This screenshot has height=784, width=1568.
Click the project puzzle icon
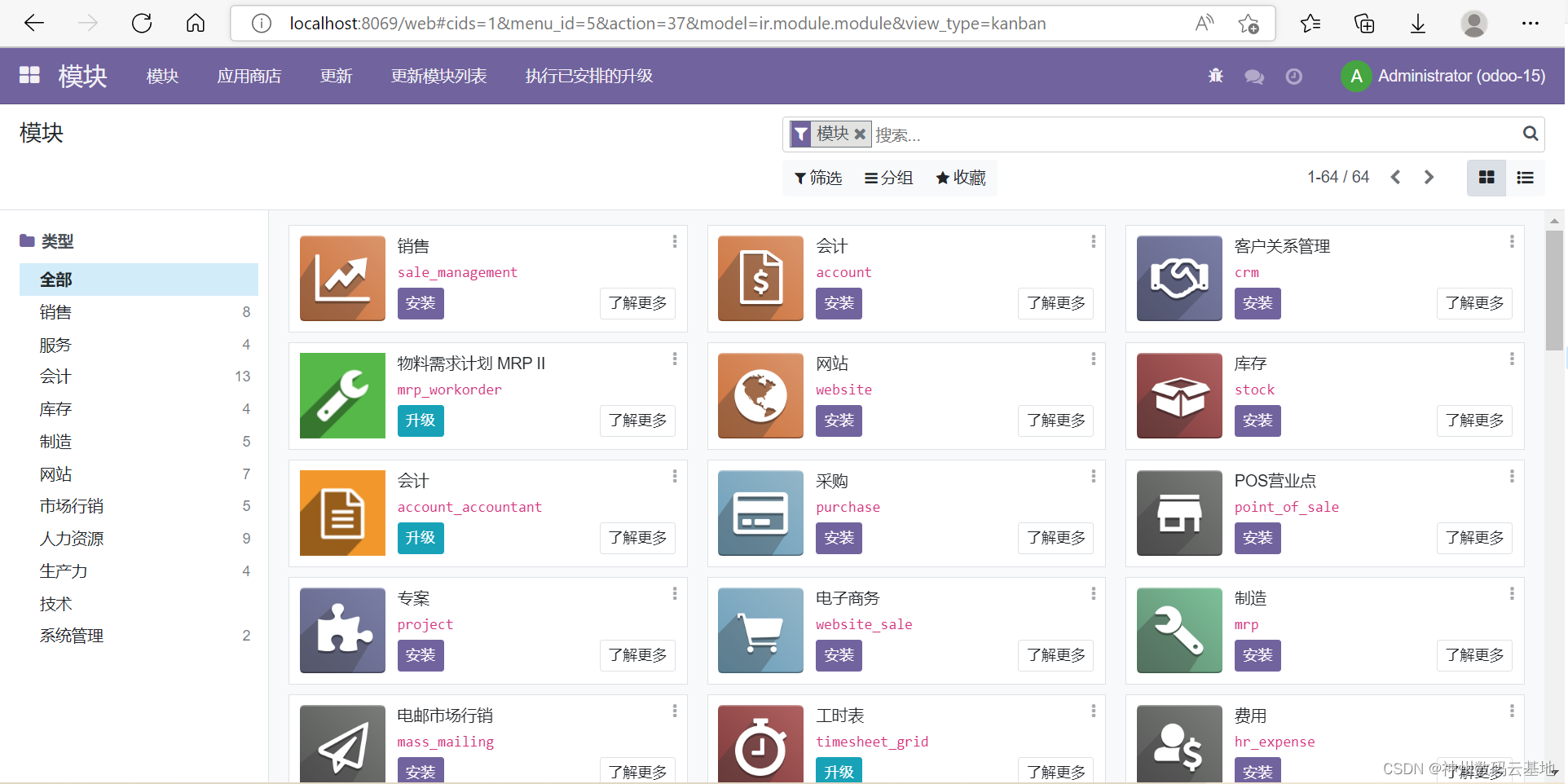pyautogui.click(x=342, y=630)
